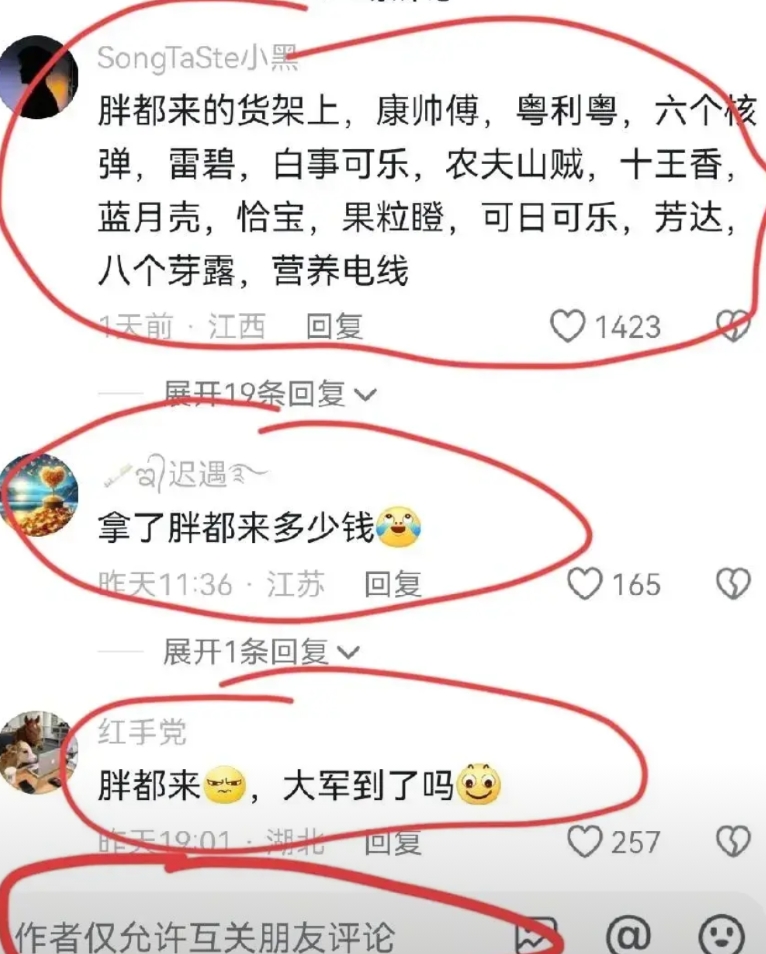
Task: Expand the 1 reply thread
Action: [262, 652]
